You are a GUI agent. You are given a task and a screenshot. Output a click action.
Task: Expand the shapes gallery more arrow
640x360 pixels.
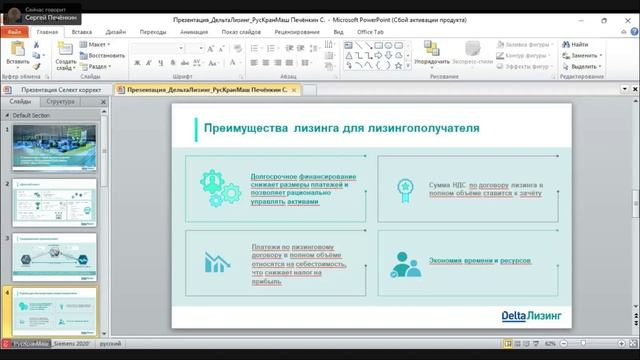(408, 66)
